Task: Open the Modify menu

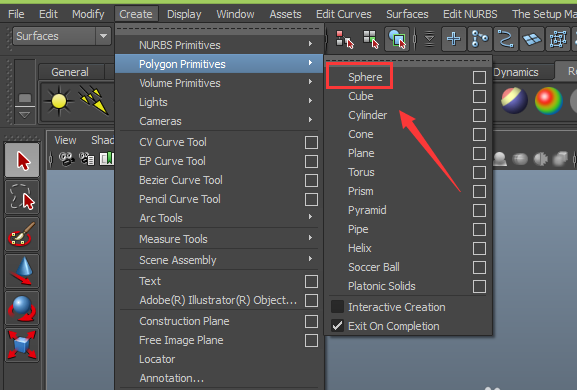Action: 88,14
